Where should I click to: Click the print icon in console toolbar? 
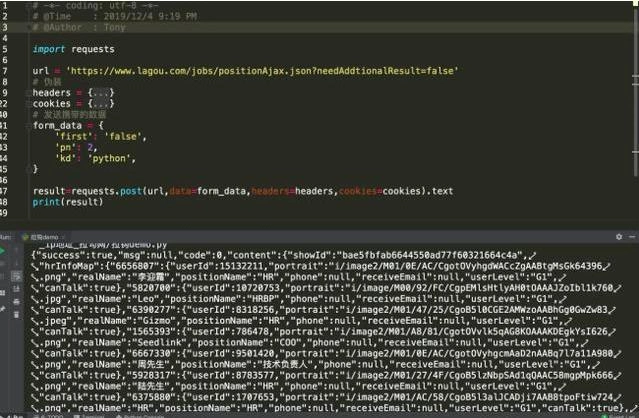pyautogui.click(x=17, y=302)
